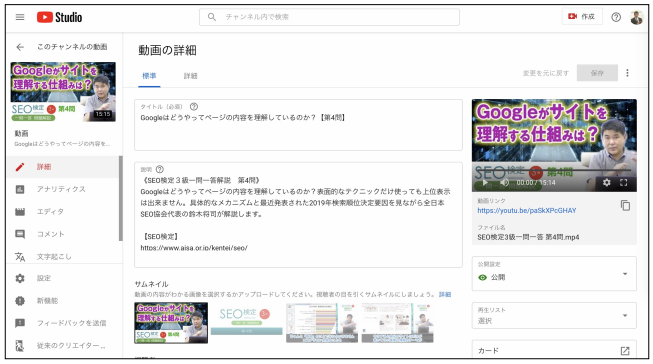The height and width of the screenshot is (364, 653).
Task: Open the youtu.be video link
Action: [x=527, y=211]
